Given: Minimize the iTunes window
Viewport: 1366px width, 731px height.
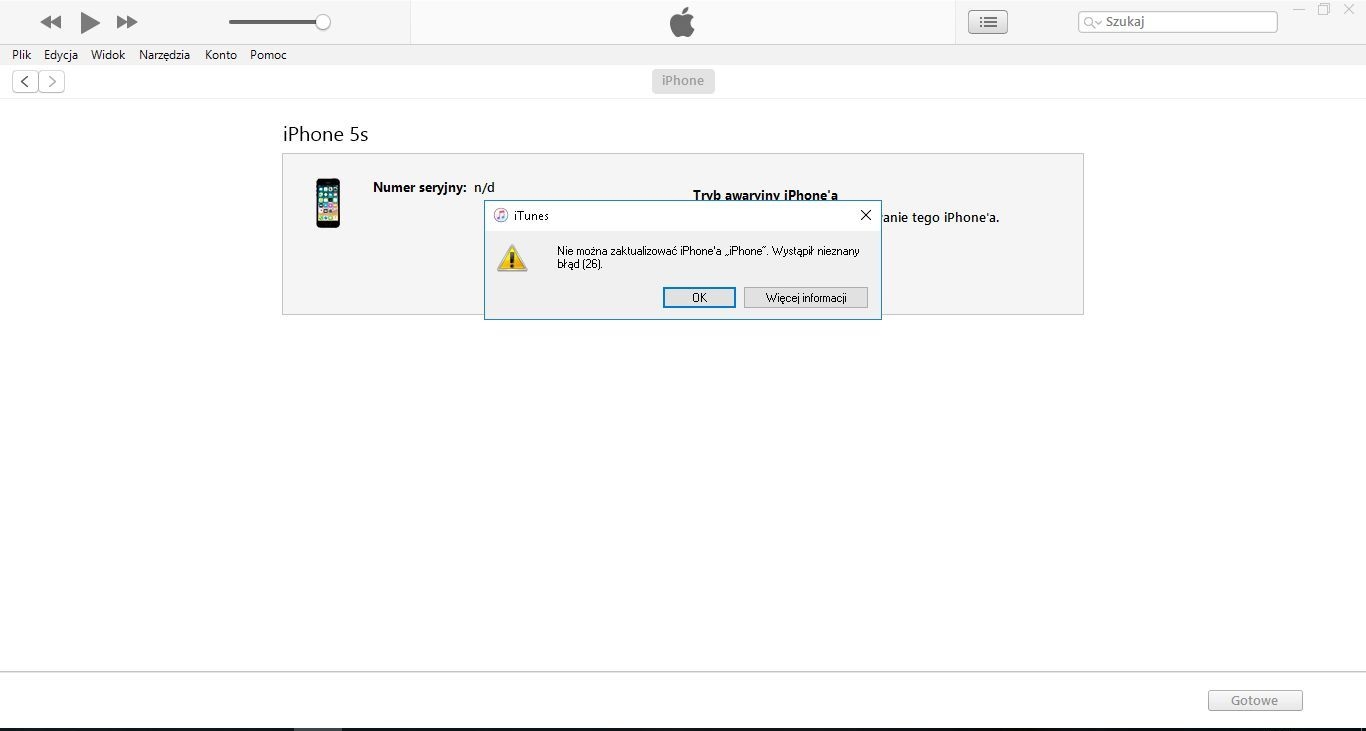Looking at the screenshot, I should (x=1299, y=10).
